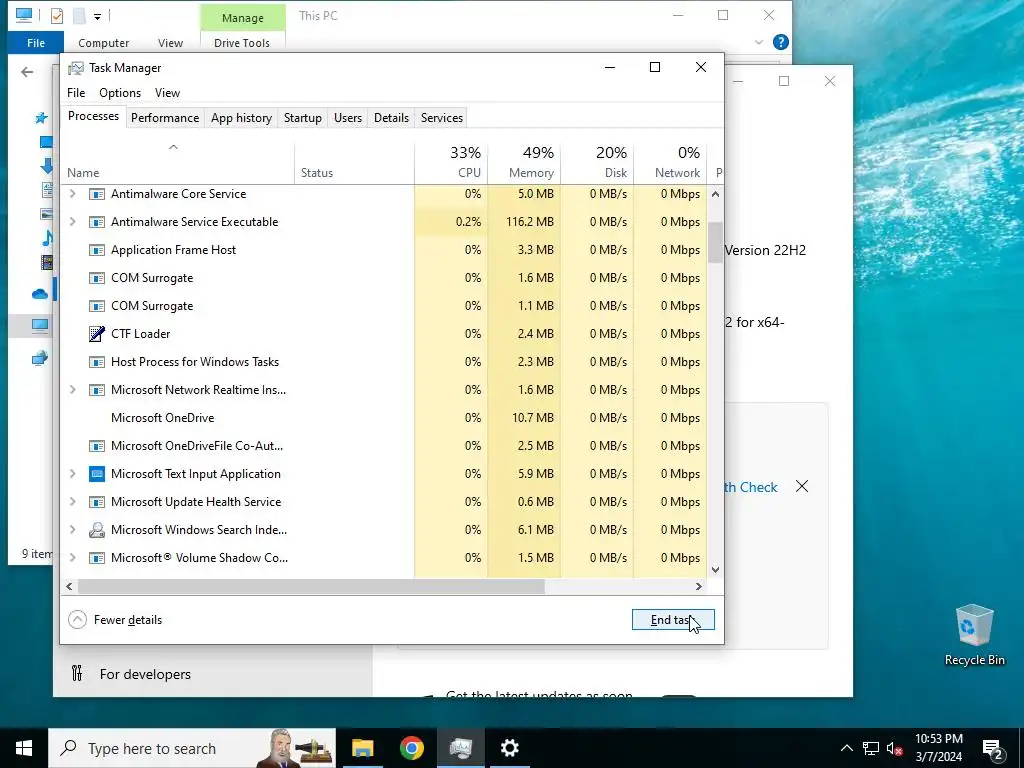Show hidden system tray icons
The width and height of the screenshot is (1024, 768).
846,748
